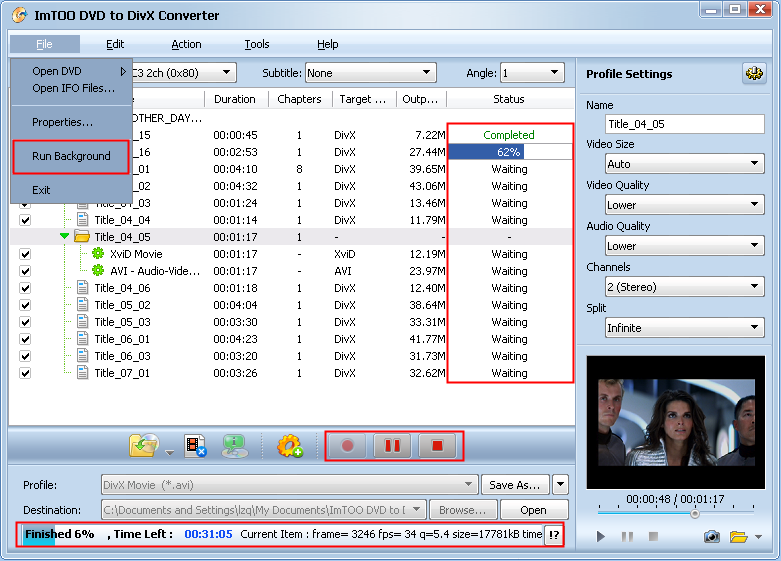Open the Tools menu
This screenshot has height=561, width=781.
tap(257, 44)
